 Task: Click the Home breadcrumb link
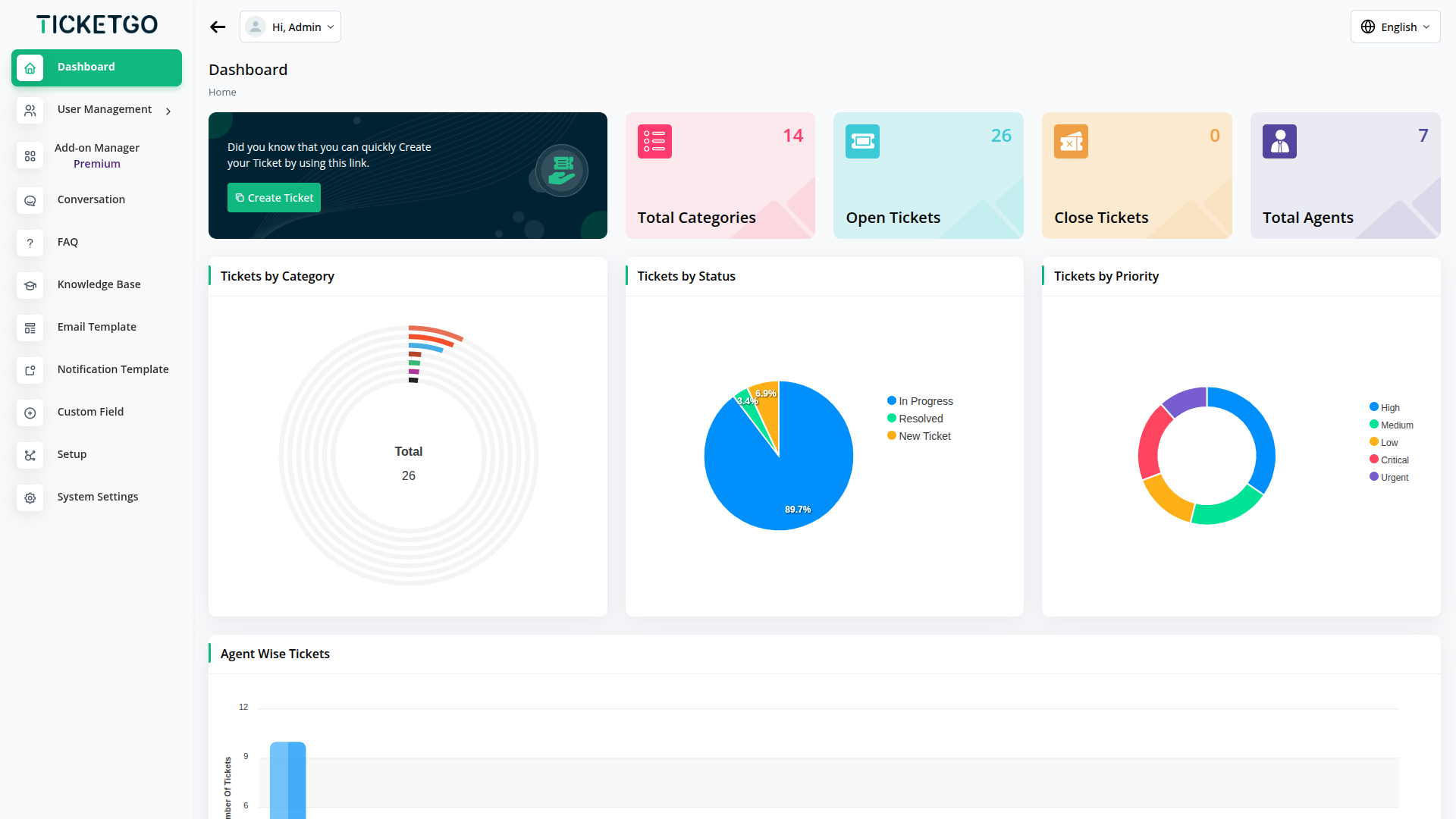coord(222,93)
